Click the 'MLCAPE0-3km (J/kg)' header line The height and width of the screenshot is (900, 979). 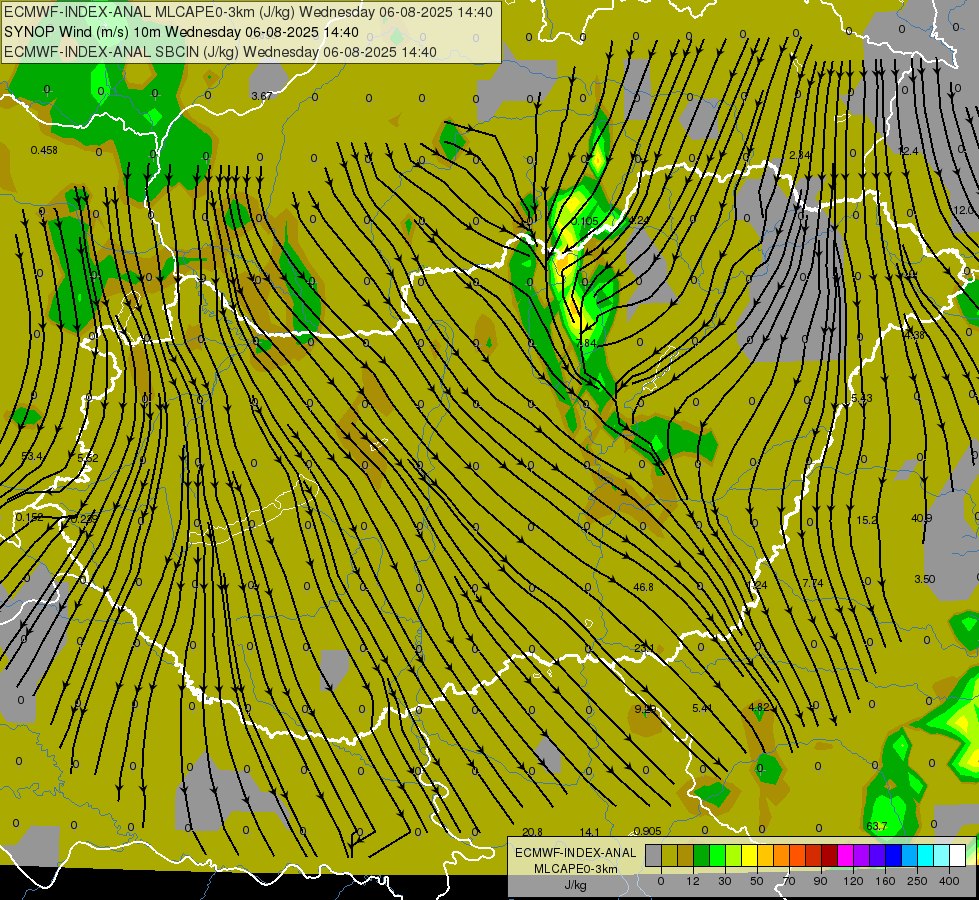coord(248,12)
